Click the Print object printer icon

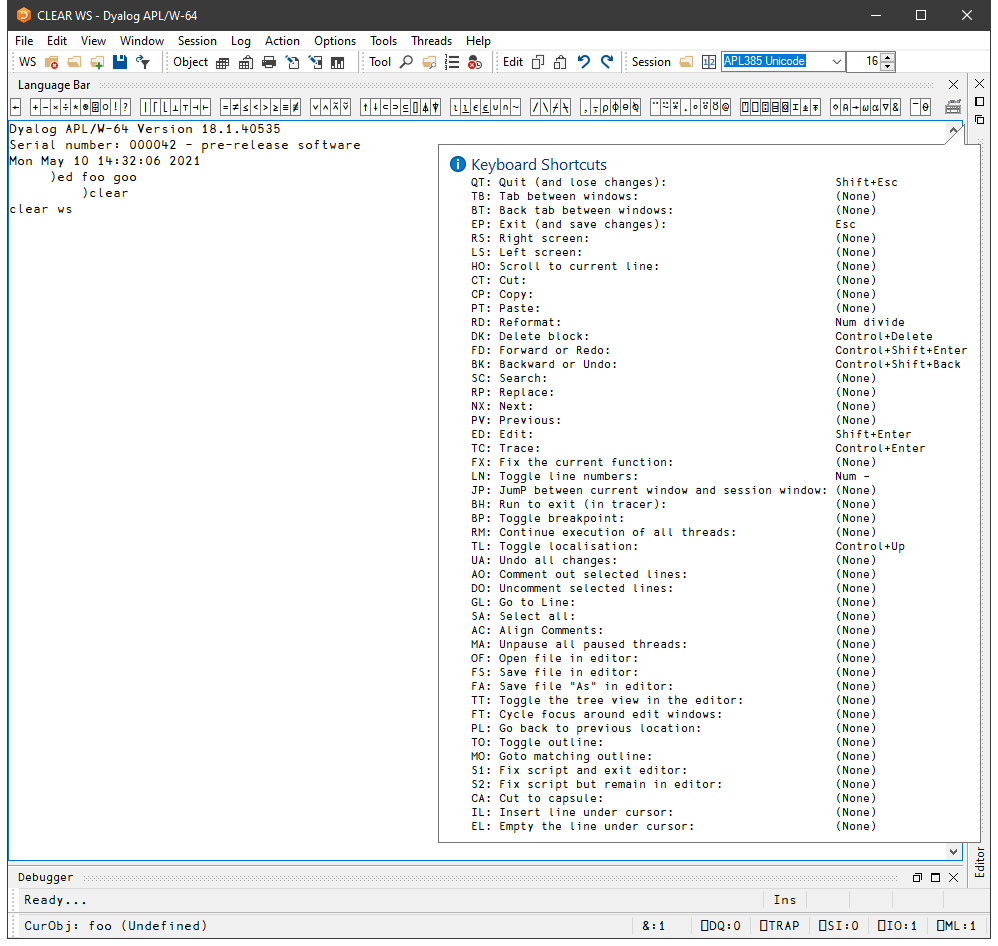point(268,62)
